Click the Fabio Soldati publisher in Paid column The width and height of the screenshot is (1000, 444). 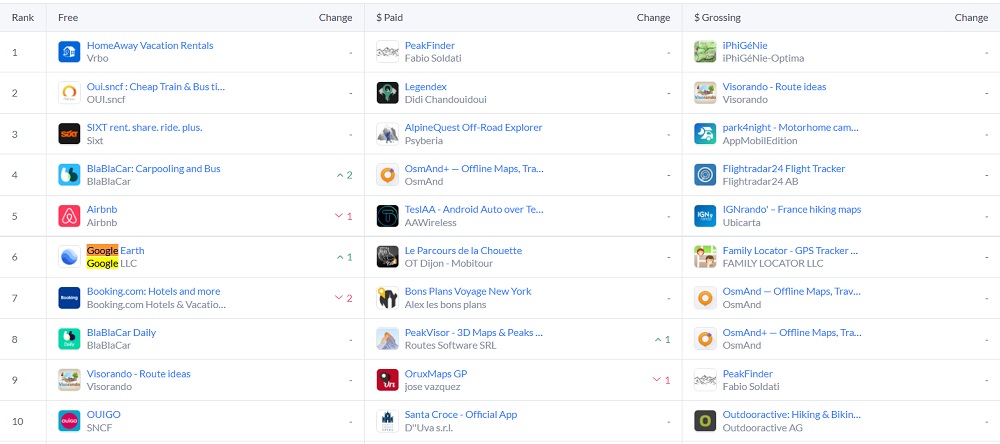433,58
